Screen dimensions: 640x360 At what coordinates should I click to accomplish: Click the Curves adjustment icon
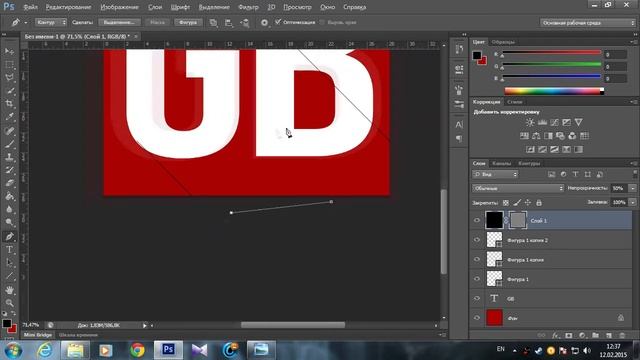(x=554, y=122)
